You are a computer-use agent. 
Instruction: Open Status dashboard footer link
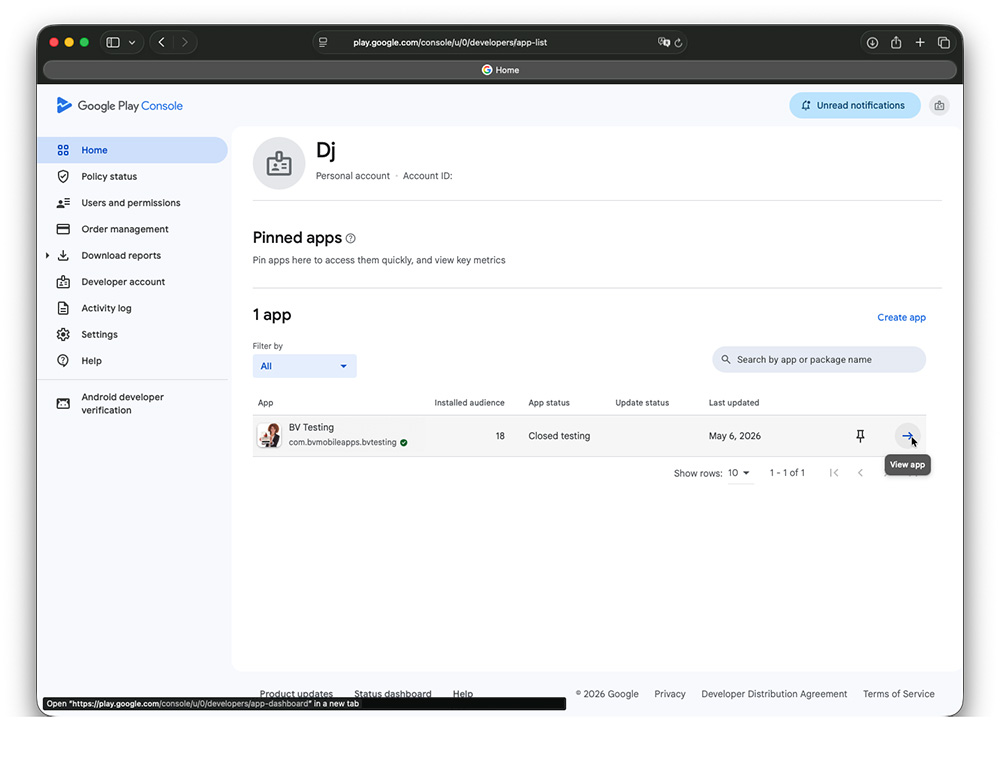[393, 693]
